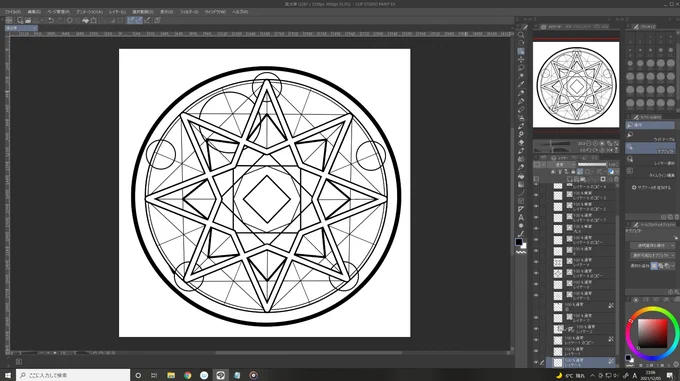
Task: Select the Figure curve line tool
Action: 521,192
